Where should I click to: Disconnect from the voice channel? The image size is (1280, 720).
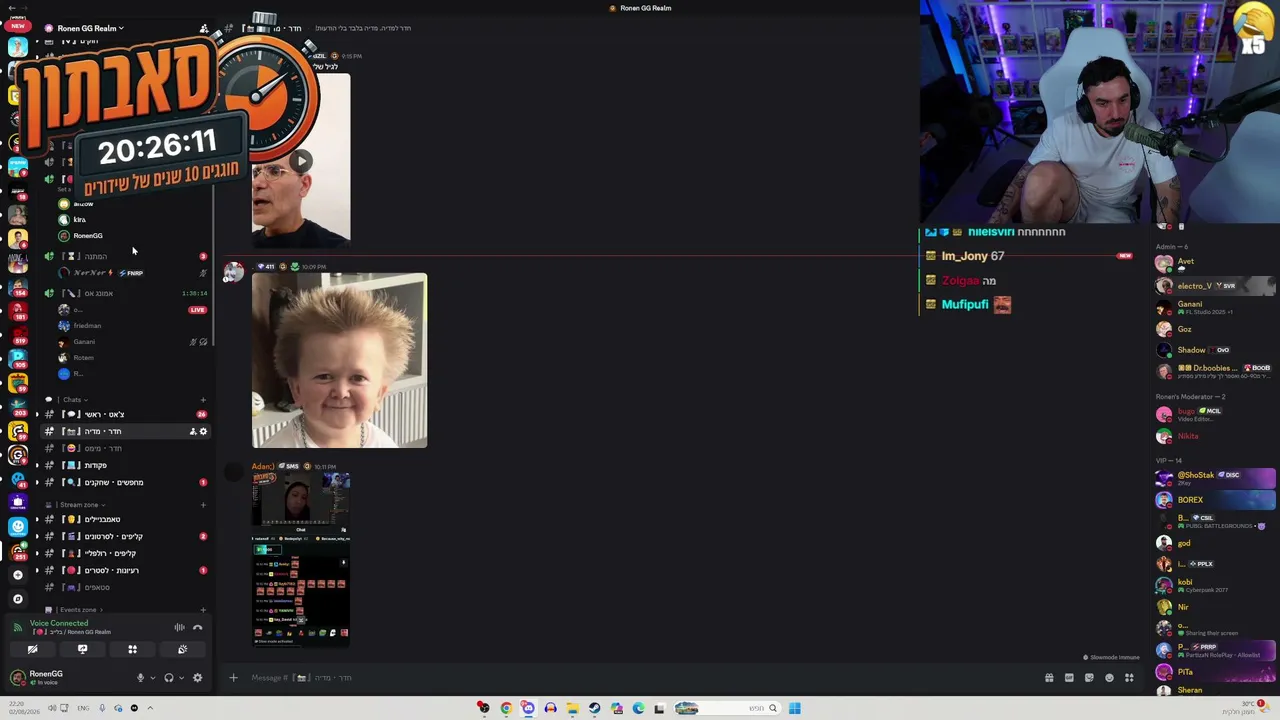(x=197, y=628)
